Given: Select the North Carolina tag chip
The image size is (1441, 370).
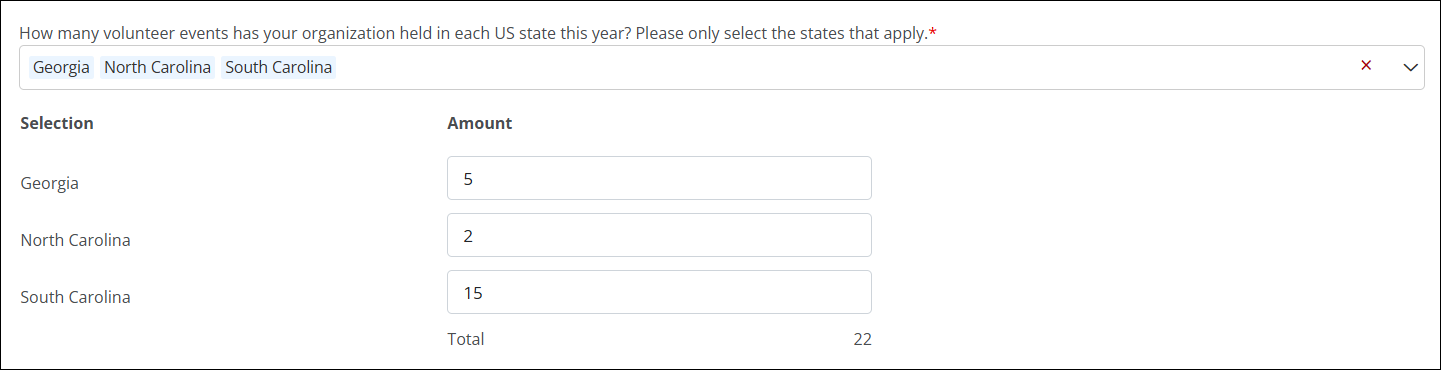Looking at the screenshot, I should 158,67.
